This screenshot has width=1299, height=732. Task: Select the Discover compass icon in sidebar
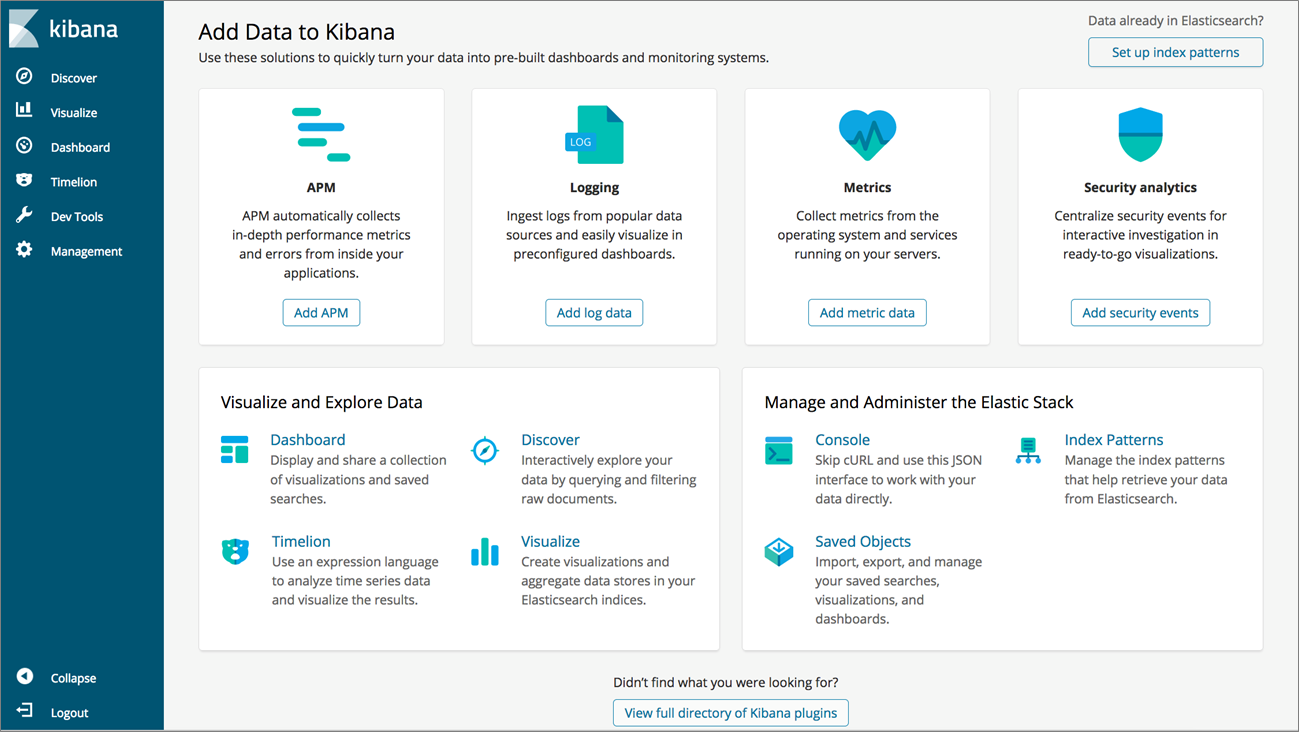click(x=24, y=77)
